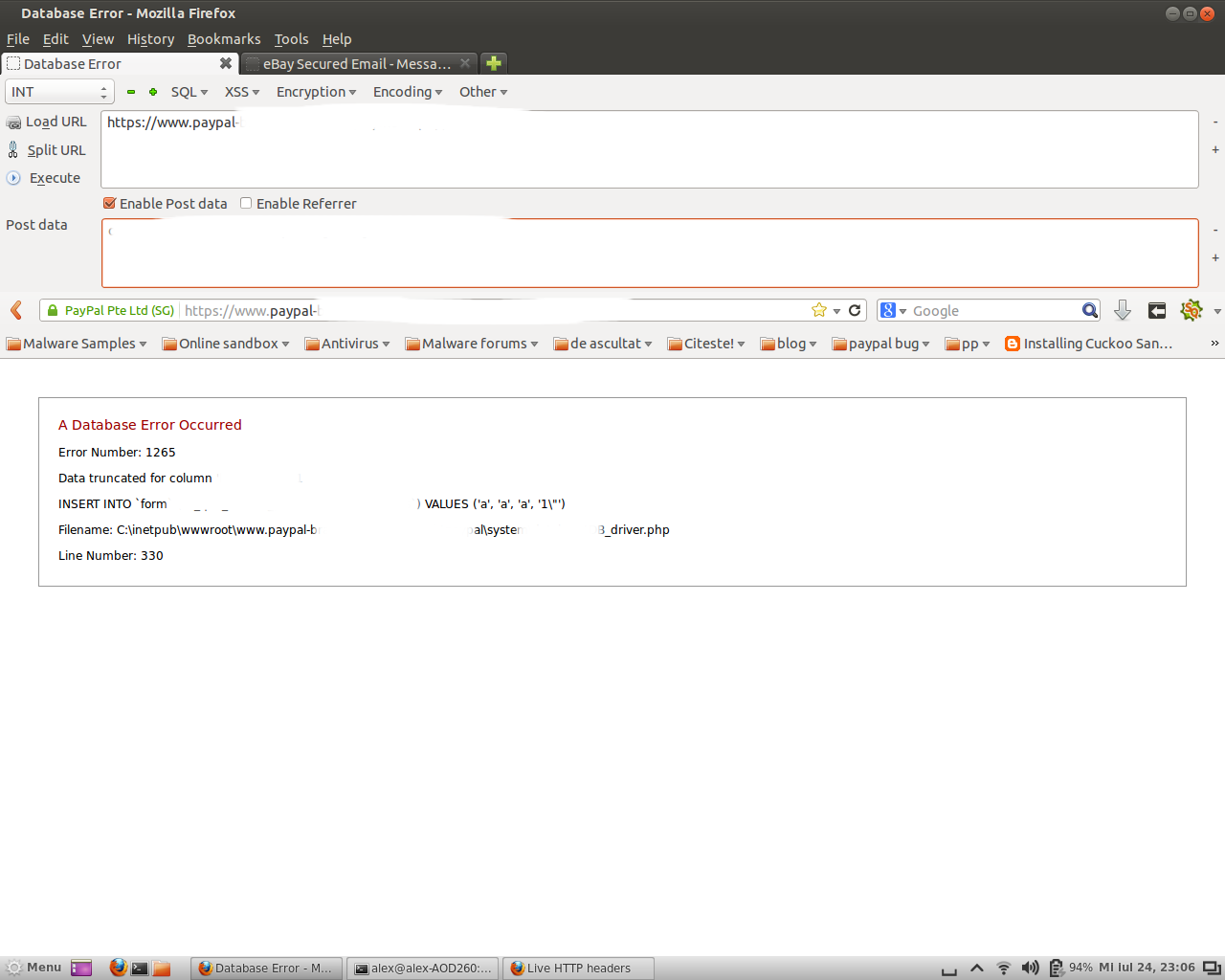The height and width of the screenshot is (980, 1225).
Task: Open the View menu
Action: tap(98, 39)
